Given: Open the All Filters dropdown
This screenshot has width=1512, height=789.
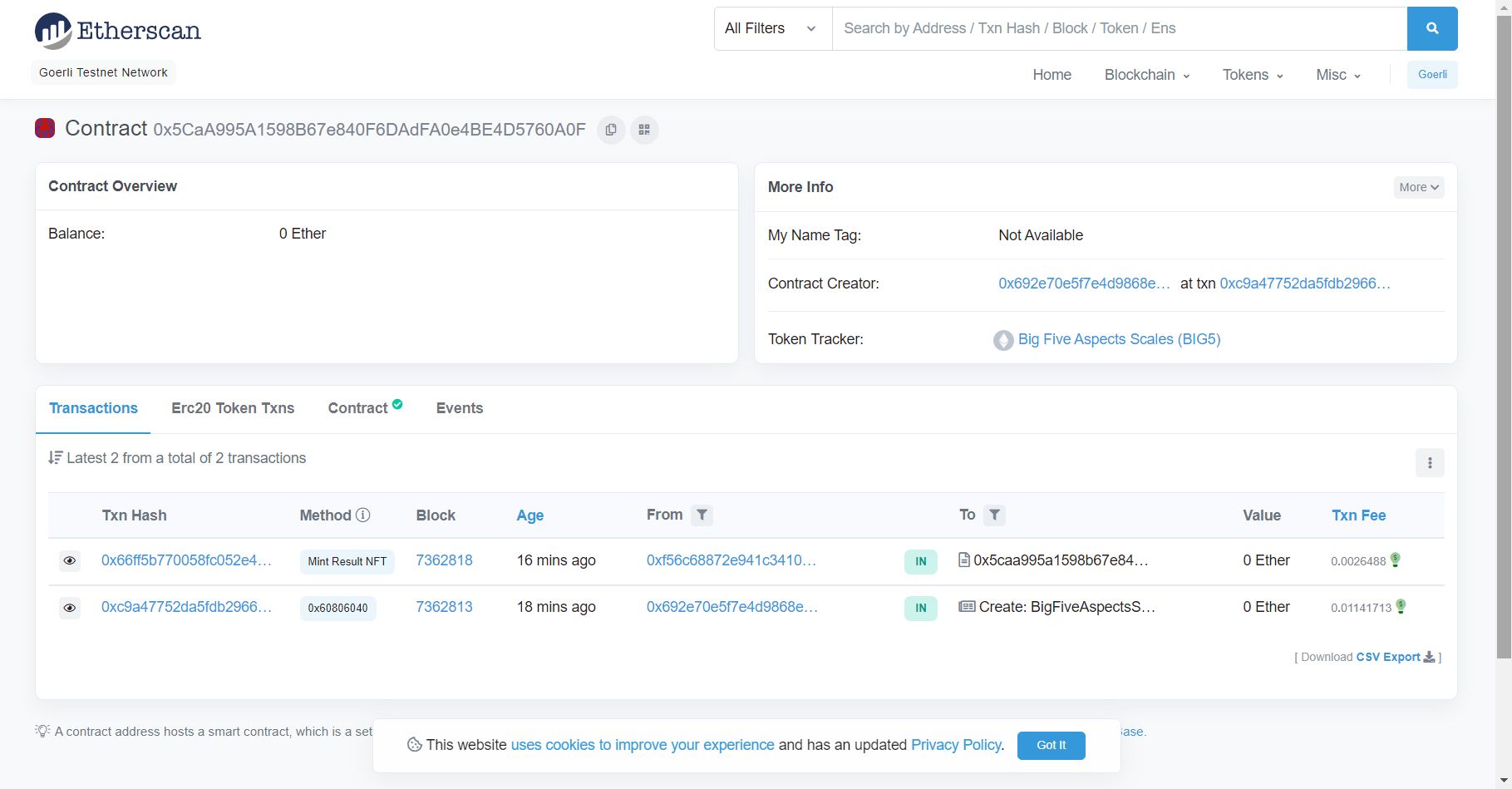Looking at the screenshot, I should tap(773, 28).
